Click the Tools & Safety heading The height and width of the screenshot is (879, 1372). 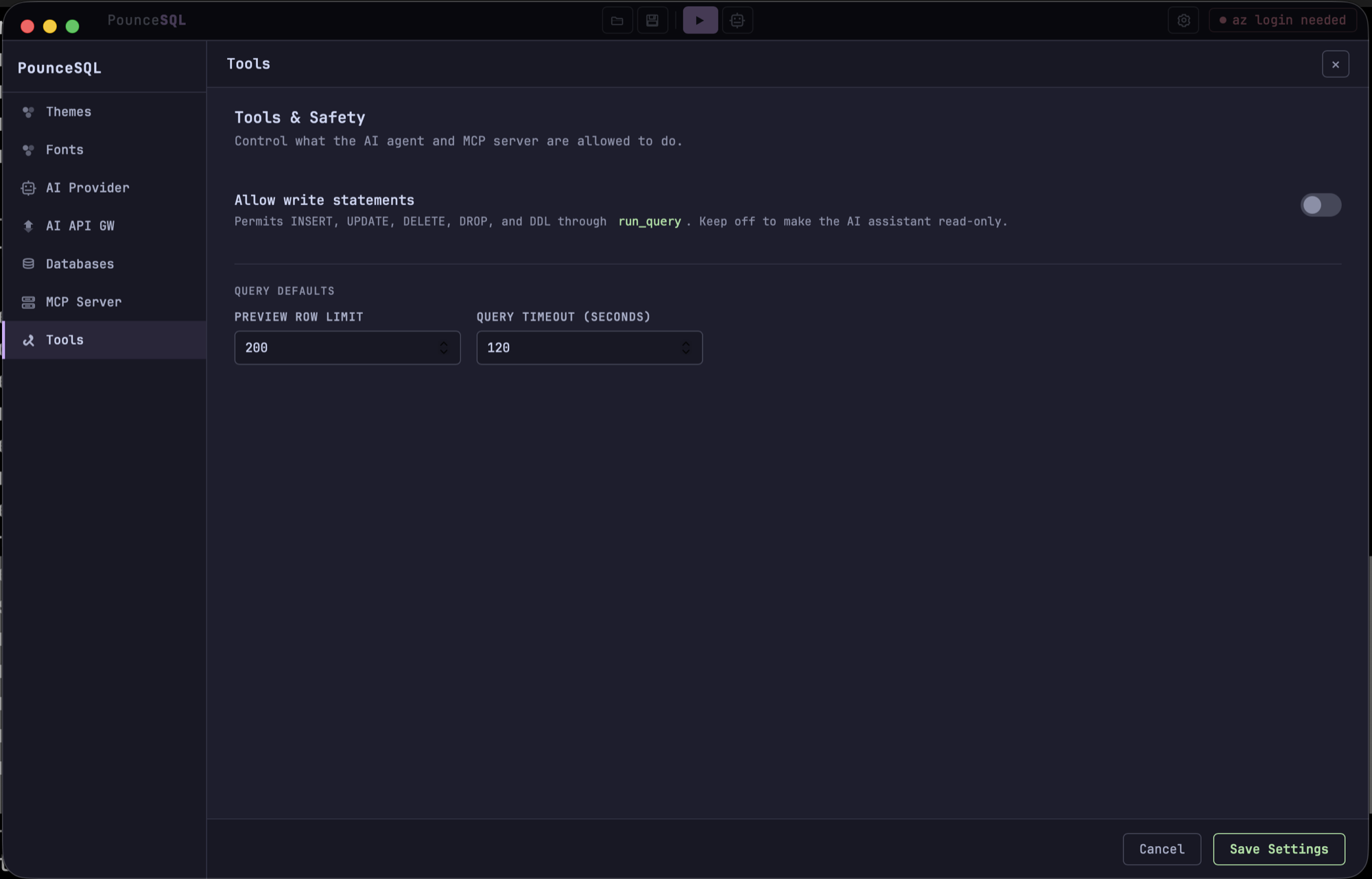[x=300, y=117]
